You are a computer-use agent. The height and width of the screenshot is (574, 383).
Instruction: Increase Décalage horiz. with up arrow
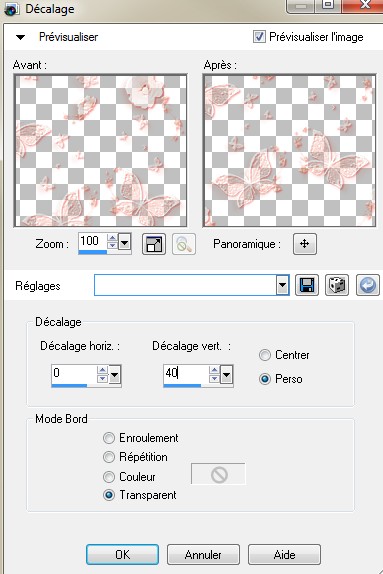pyautogui.click(x=102, y=370)
